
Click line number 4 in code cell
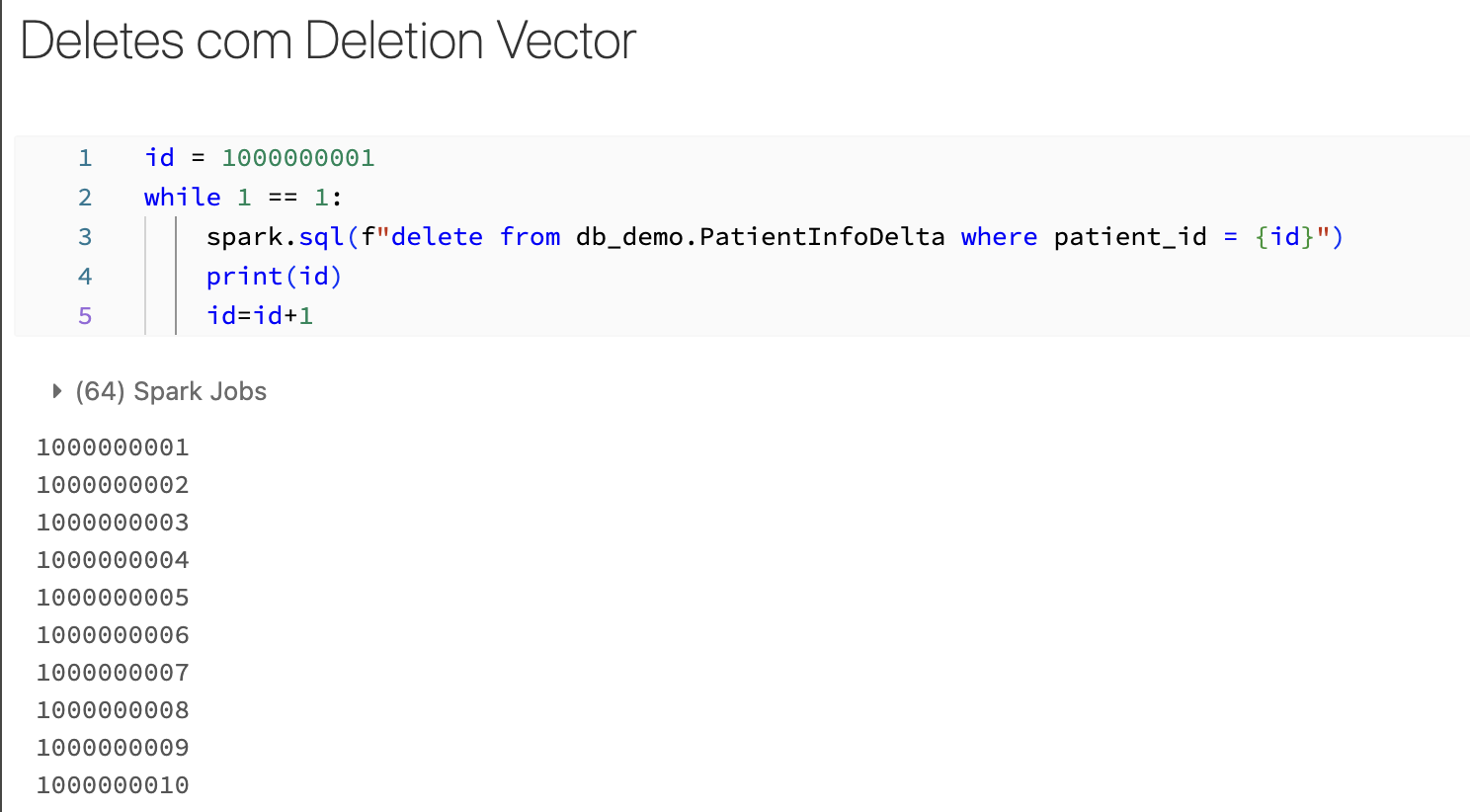pyautogui.click(x=85, y=277)
